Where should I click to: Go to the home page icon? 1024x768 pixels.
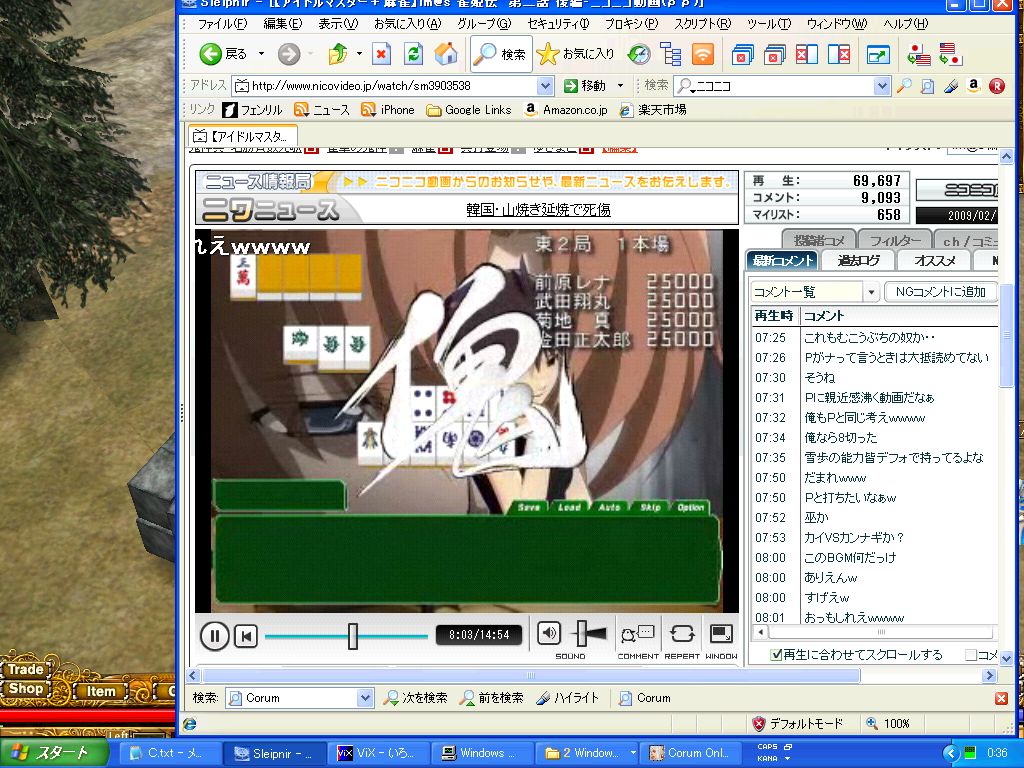point(446,54)
